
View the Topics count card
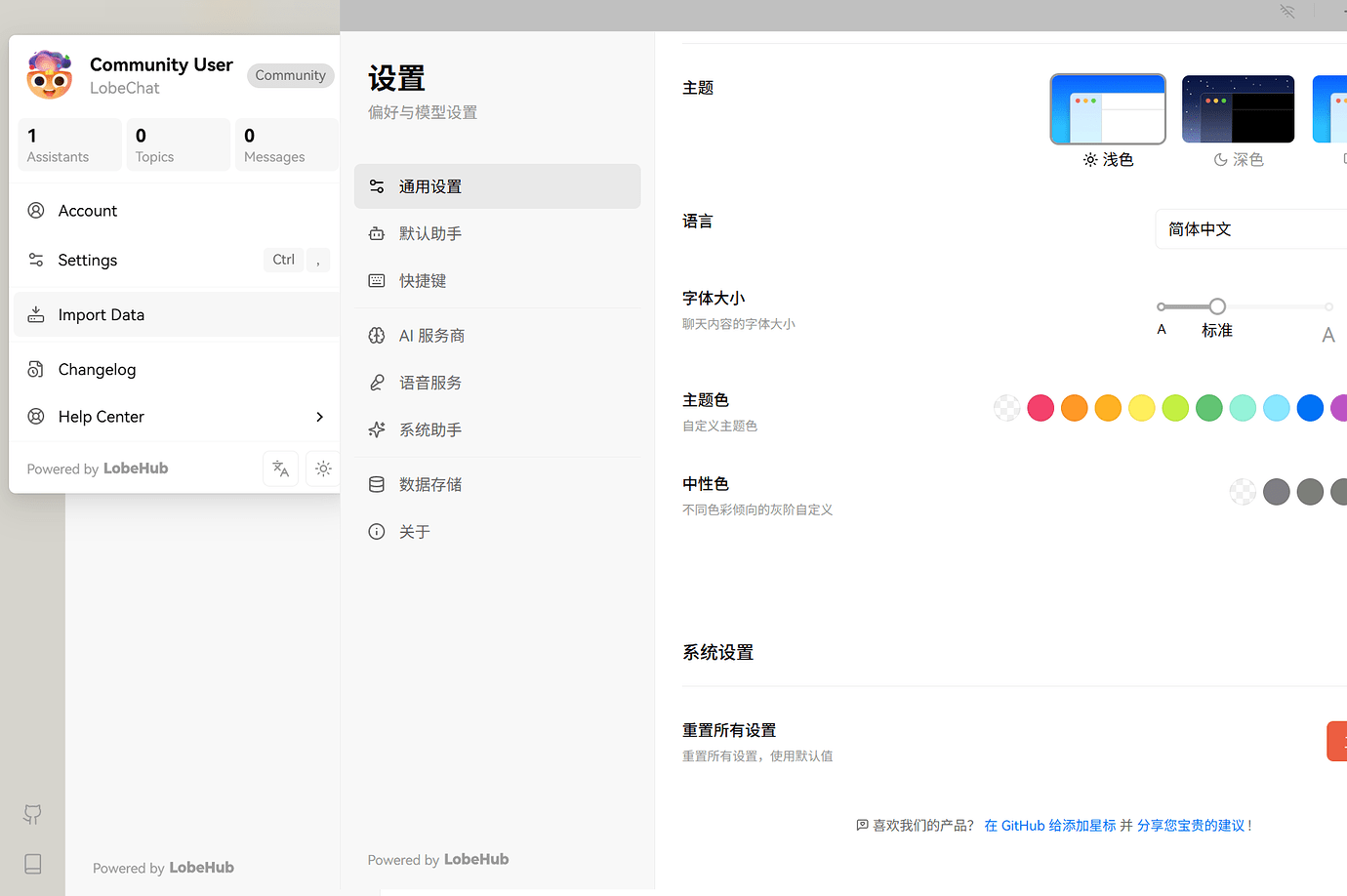click(x=179, y=144)
